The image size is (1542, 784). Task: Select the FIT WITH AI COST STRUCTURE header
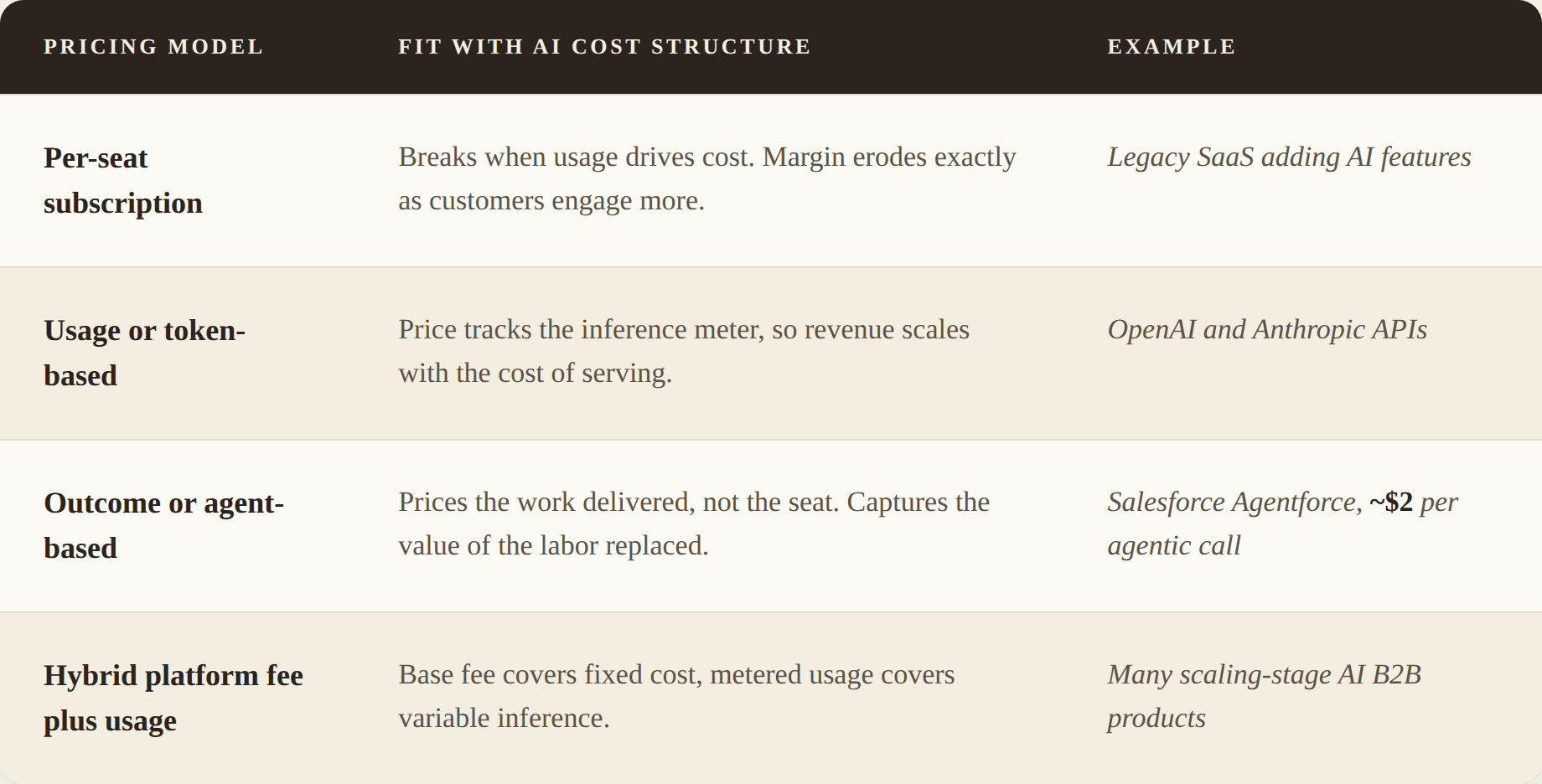(604, 47)
